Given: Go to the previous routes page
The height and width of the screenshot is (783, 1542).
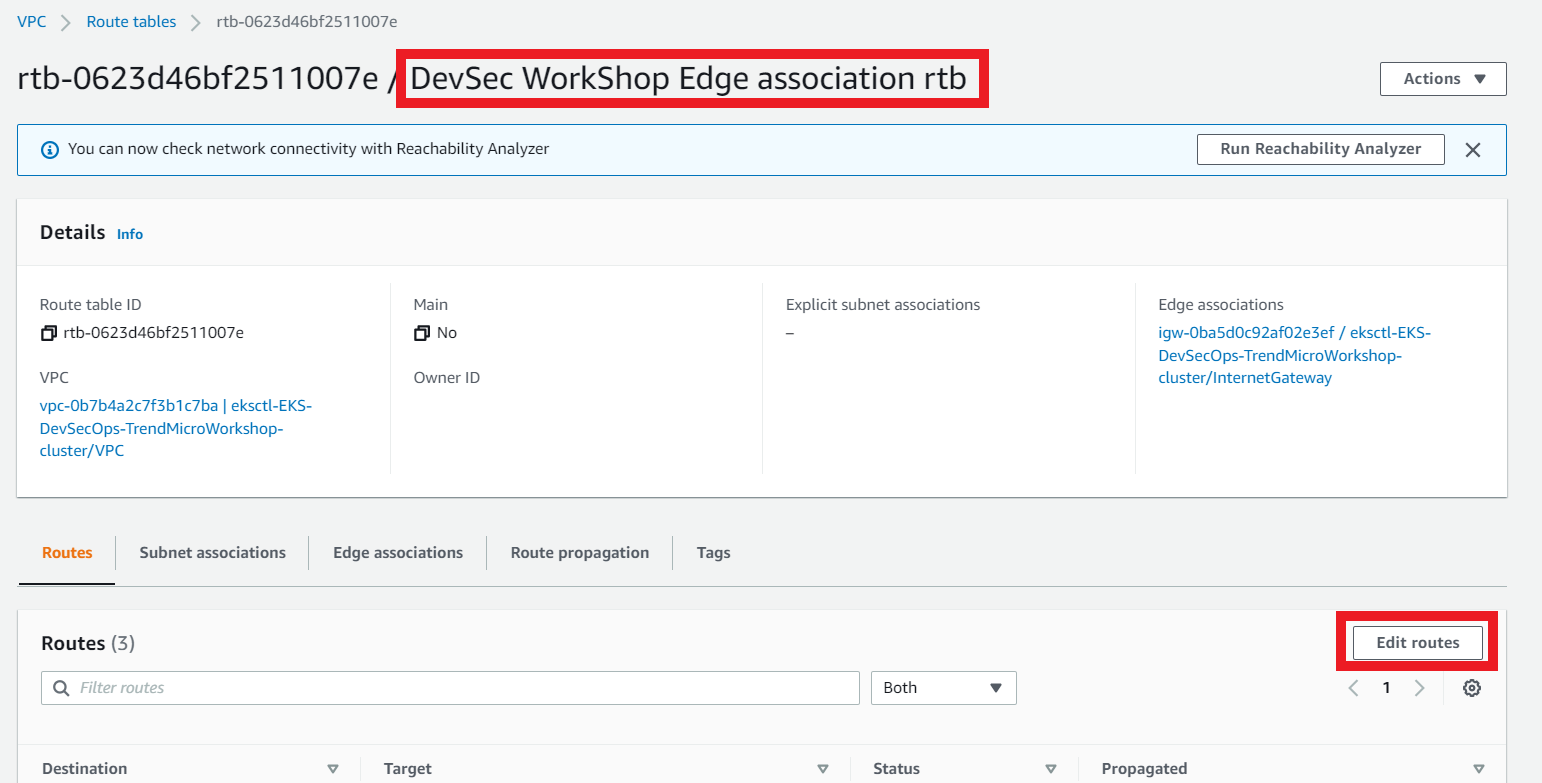Looking at the screenshot, I should [1354, 688].
